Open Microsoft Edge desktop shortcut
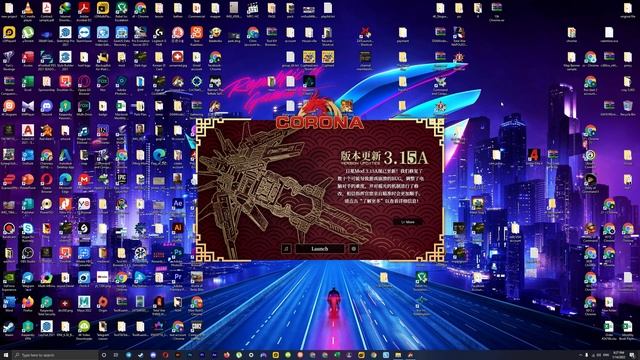This screenshot has width=640, height=360. (x=65, y=182)
